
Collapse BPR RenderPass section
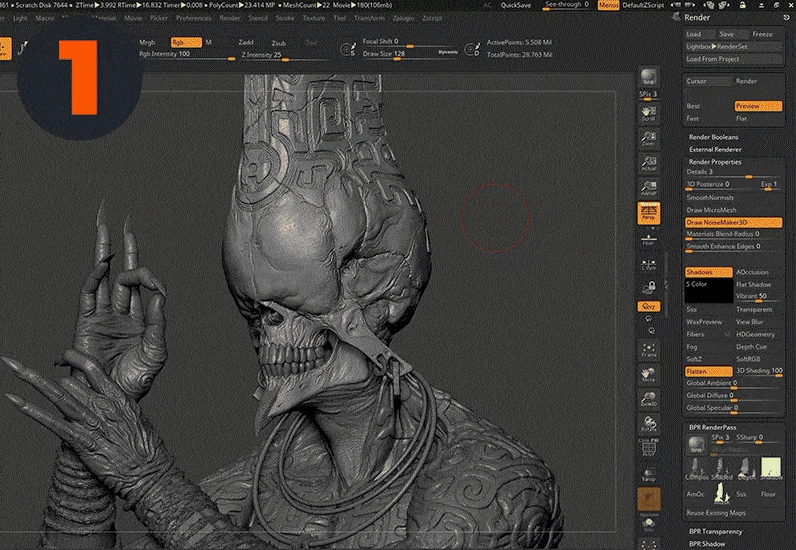coord(715,428)
